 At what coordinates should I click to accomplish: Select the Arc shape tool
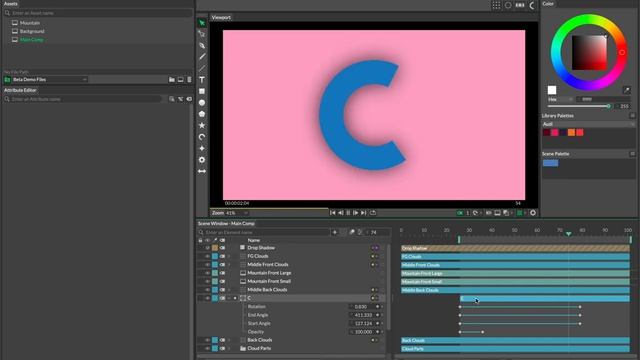[202, 137]
